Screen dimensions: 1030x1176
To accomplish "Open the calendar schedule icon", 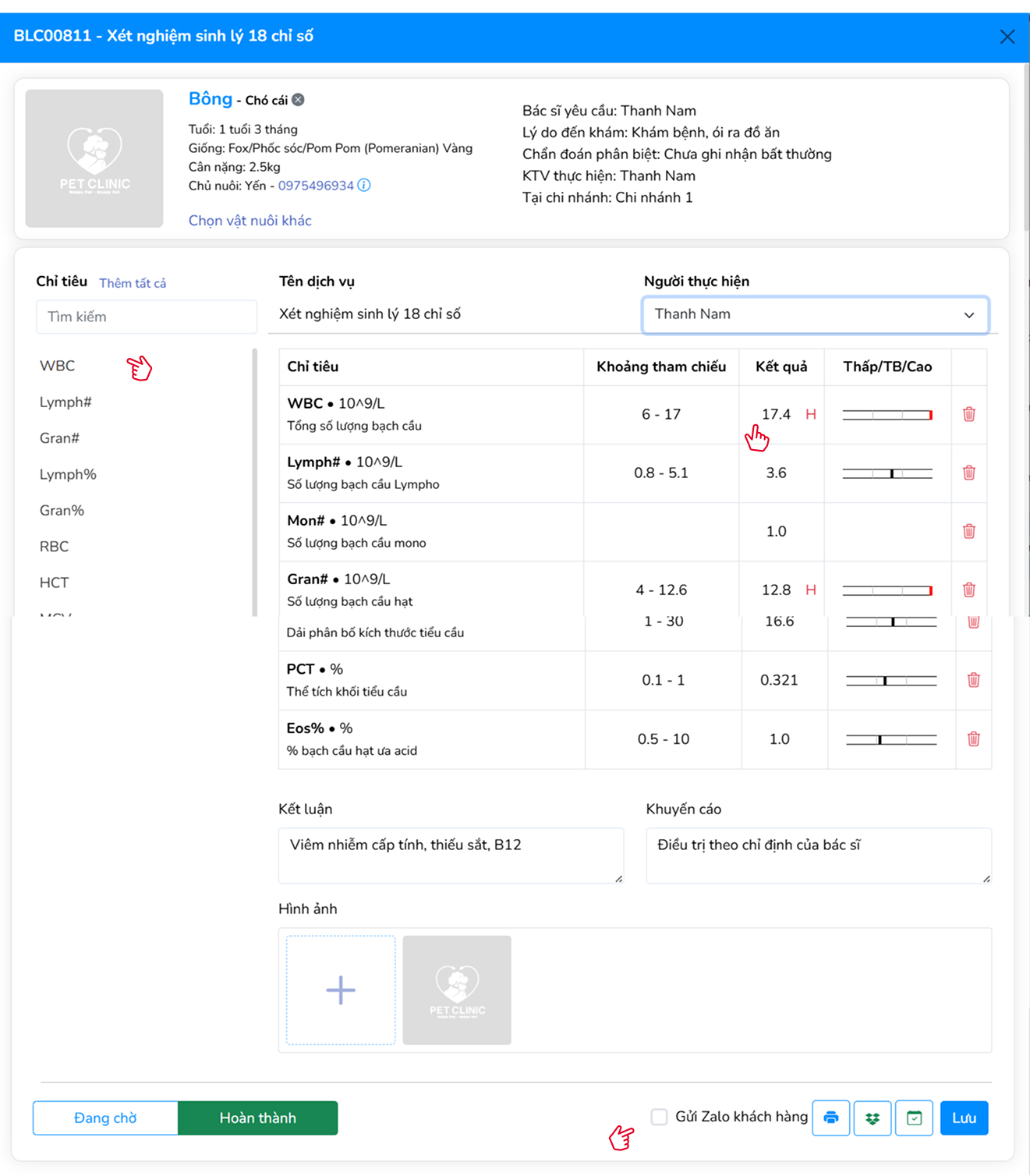I will point(914,1118).
